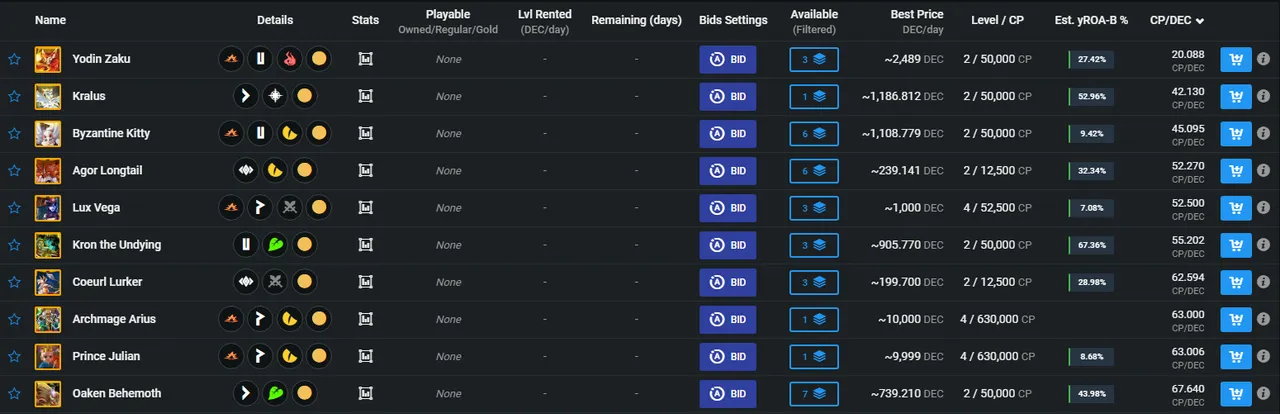Image resolution: width=1280 pixels, height=414 pixels.
Task: Favorite Yodin Zaku with the star icon
Action: [14, 59]
